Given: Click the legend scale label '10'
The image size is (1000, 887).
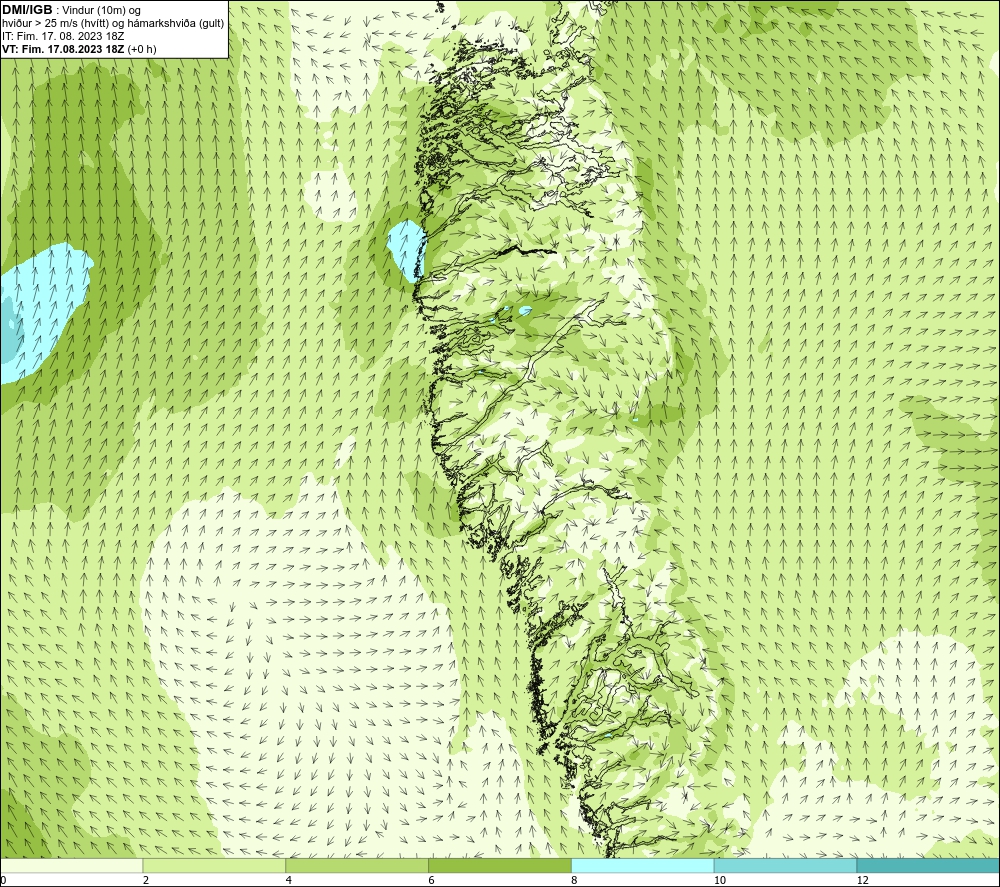Looking at the screenshot, I should click(720, 880).
